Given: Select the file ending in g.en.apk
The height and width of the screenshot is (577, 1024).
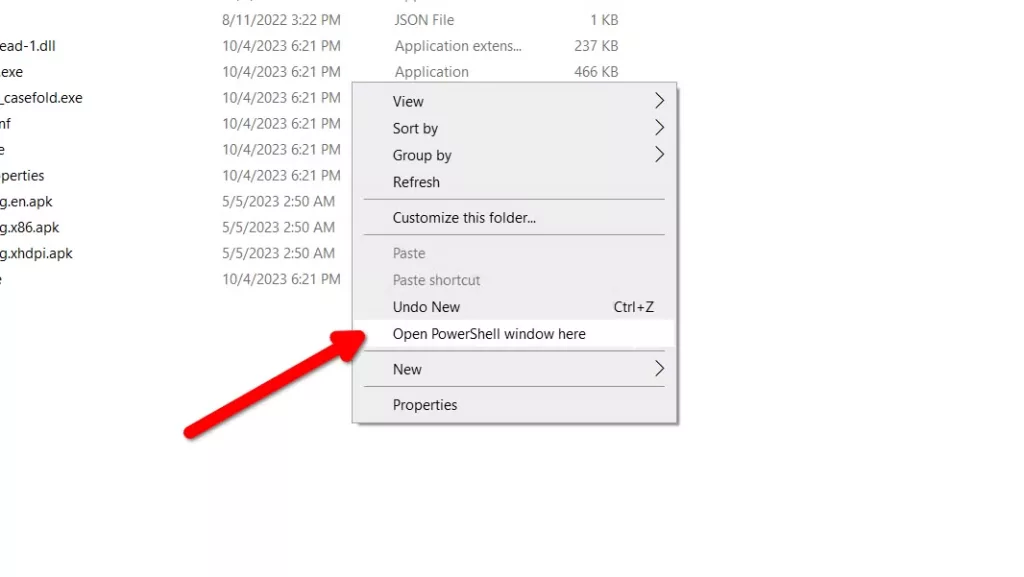Looking at the screenshot, I should click(27, 202).
